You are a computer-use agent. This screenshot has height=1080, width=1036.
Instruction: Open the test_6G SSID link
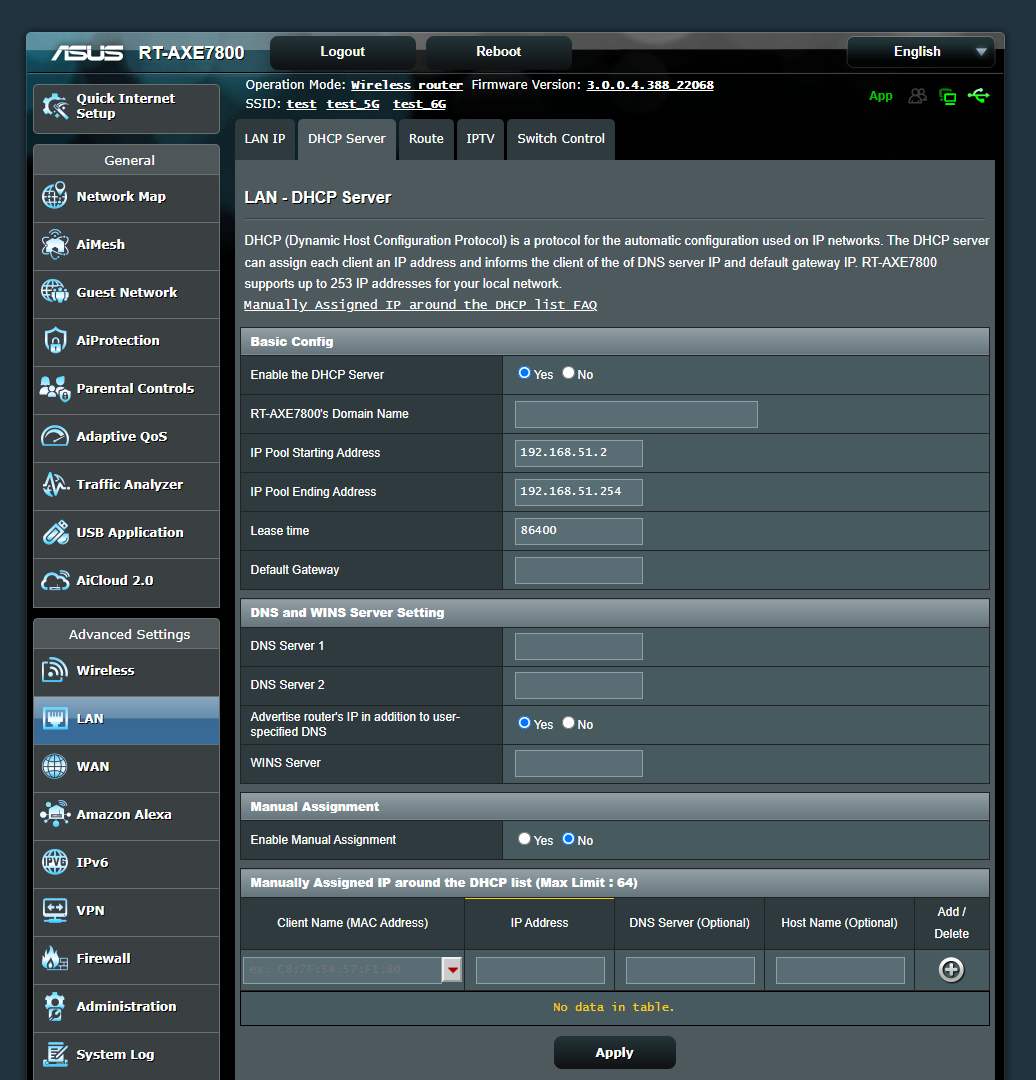click(419, 104)
